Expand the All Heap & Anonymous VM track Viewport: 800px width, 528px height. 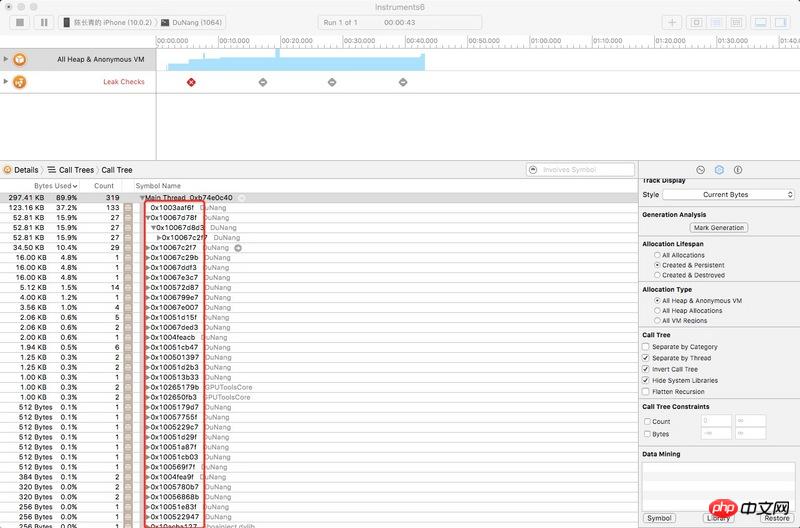6,59
